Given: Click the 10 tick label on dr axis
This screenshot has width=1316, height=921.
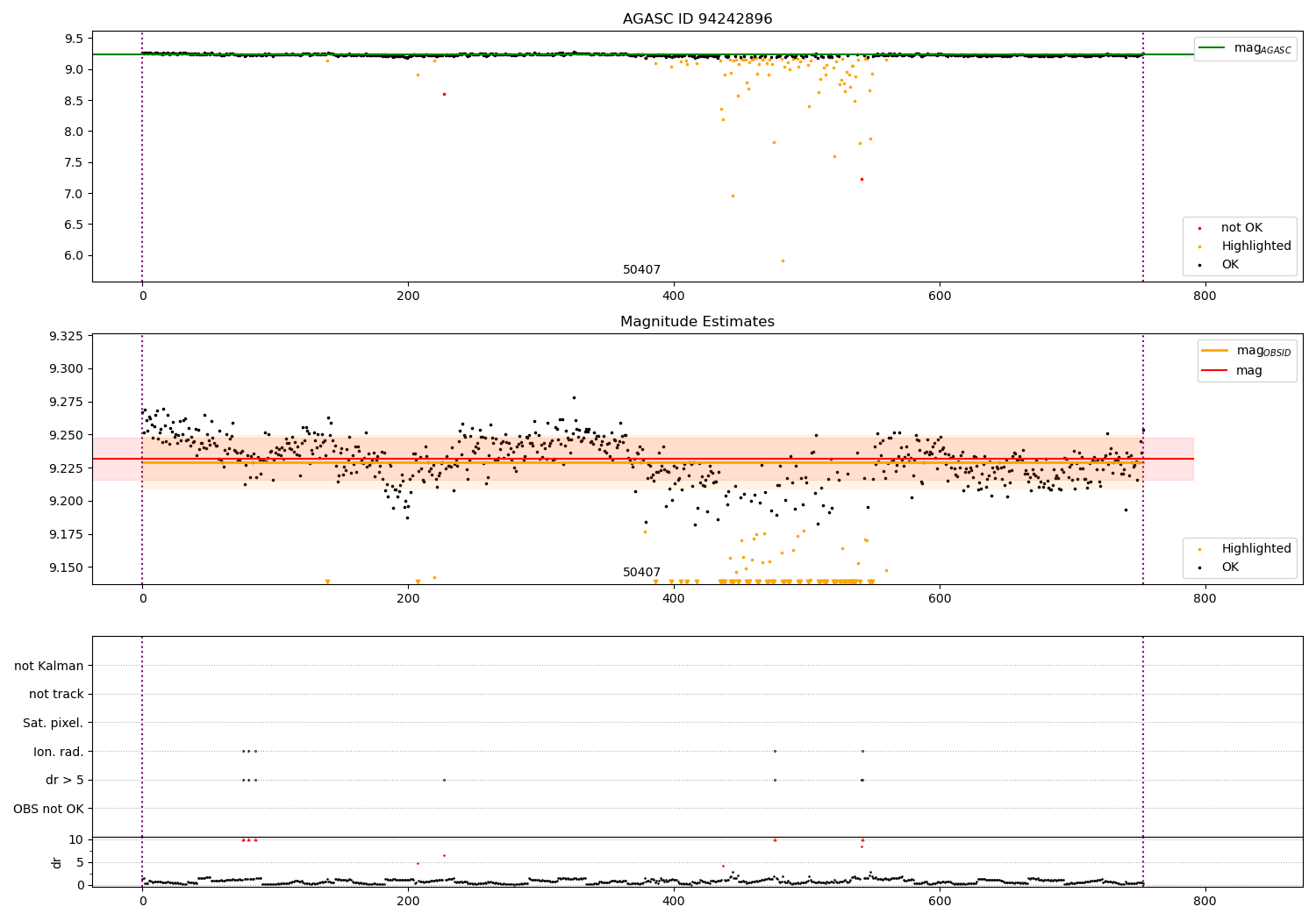Looking at the screenshot, I should pos(77,839).
